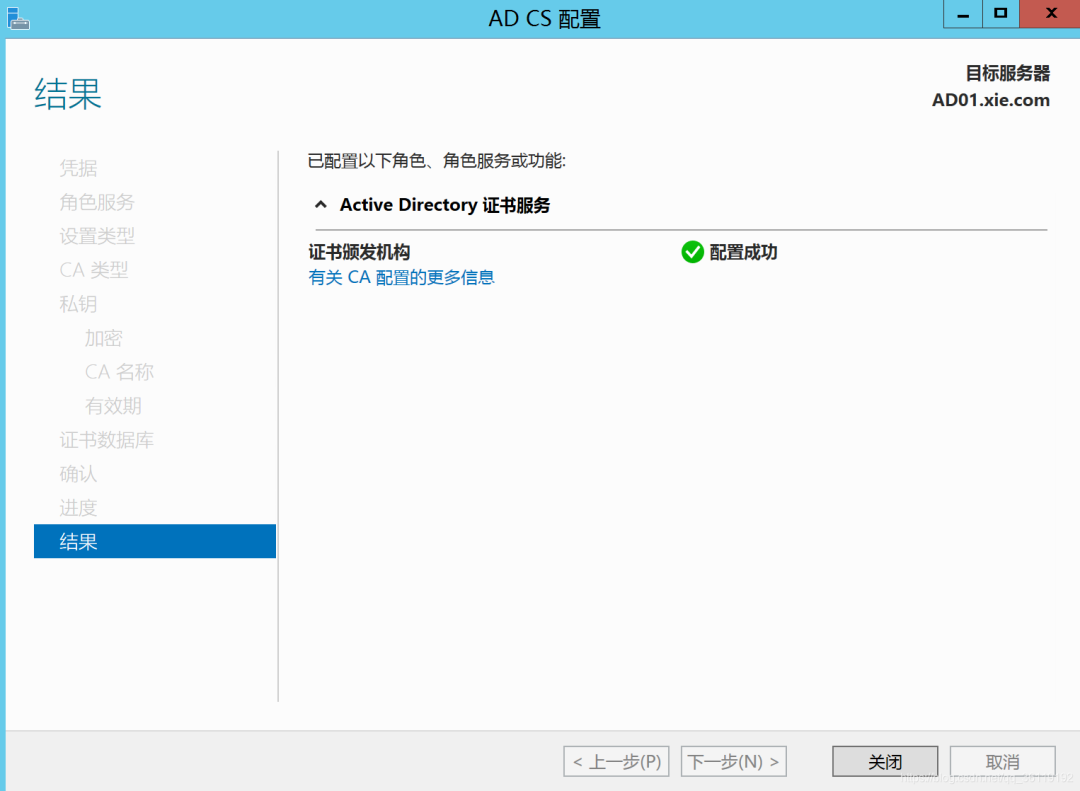This screenshot has width=1080, height=791.
Task: Go to the 角色服务 step
Action: [96, 202]
